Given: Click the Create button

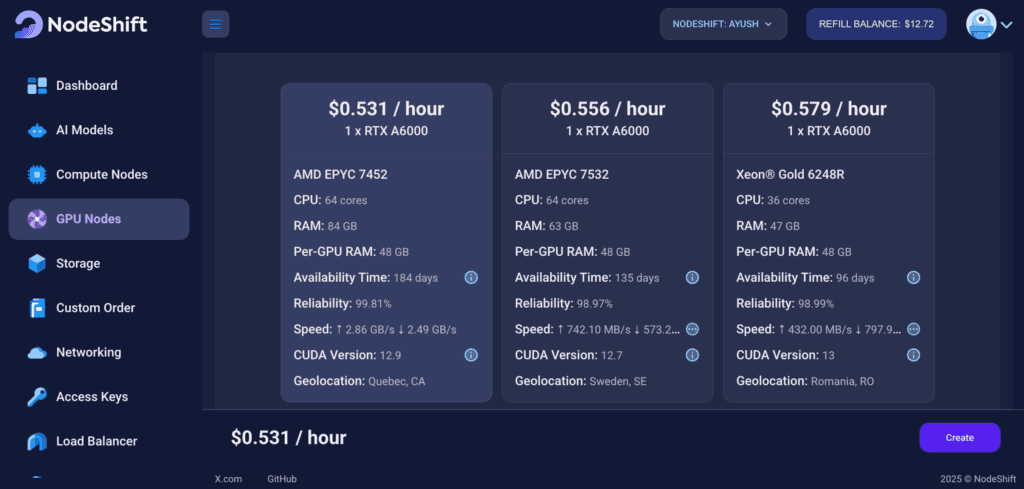Looking at the screenshot, I should [959, 437].
